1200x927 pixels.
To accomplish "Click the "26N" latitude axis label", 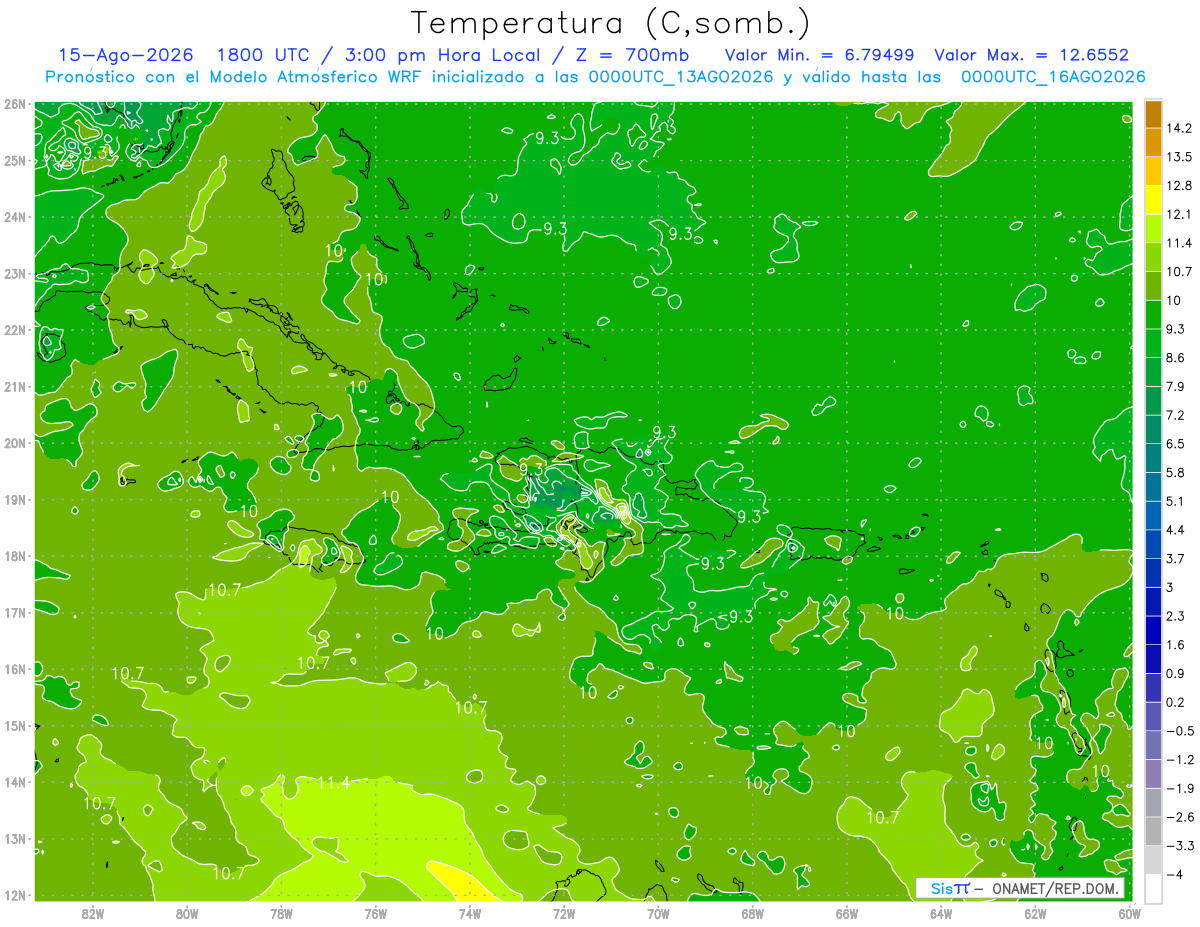I will [x=15, y=104].
